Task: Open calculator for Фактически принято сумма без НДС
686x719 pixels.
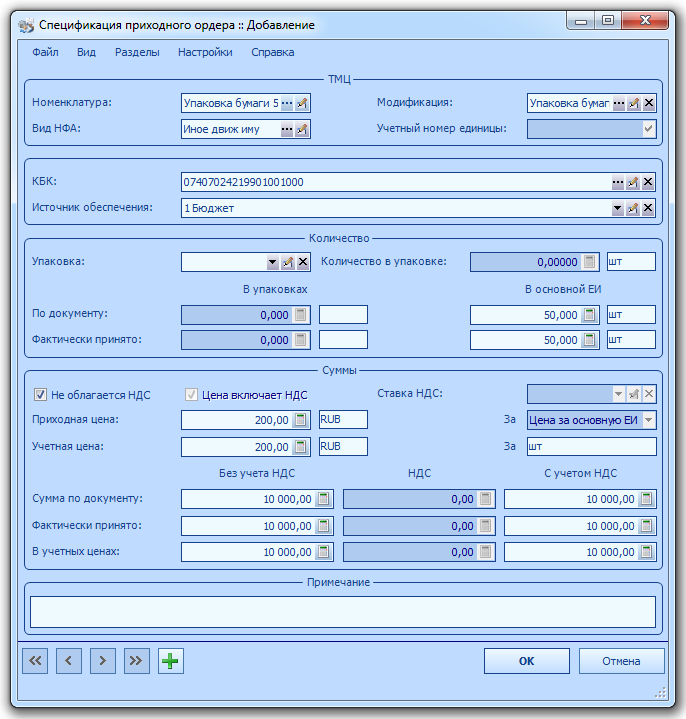Action: point(324,525)
